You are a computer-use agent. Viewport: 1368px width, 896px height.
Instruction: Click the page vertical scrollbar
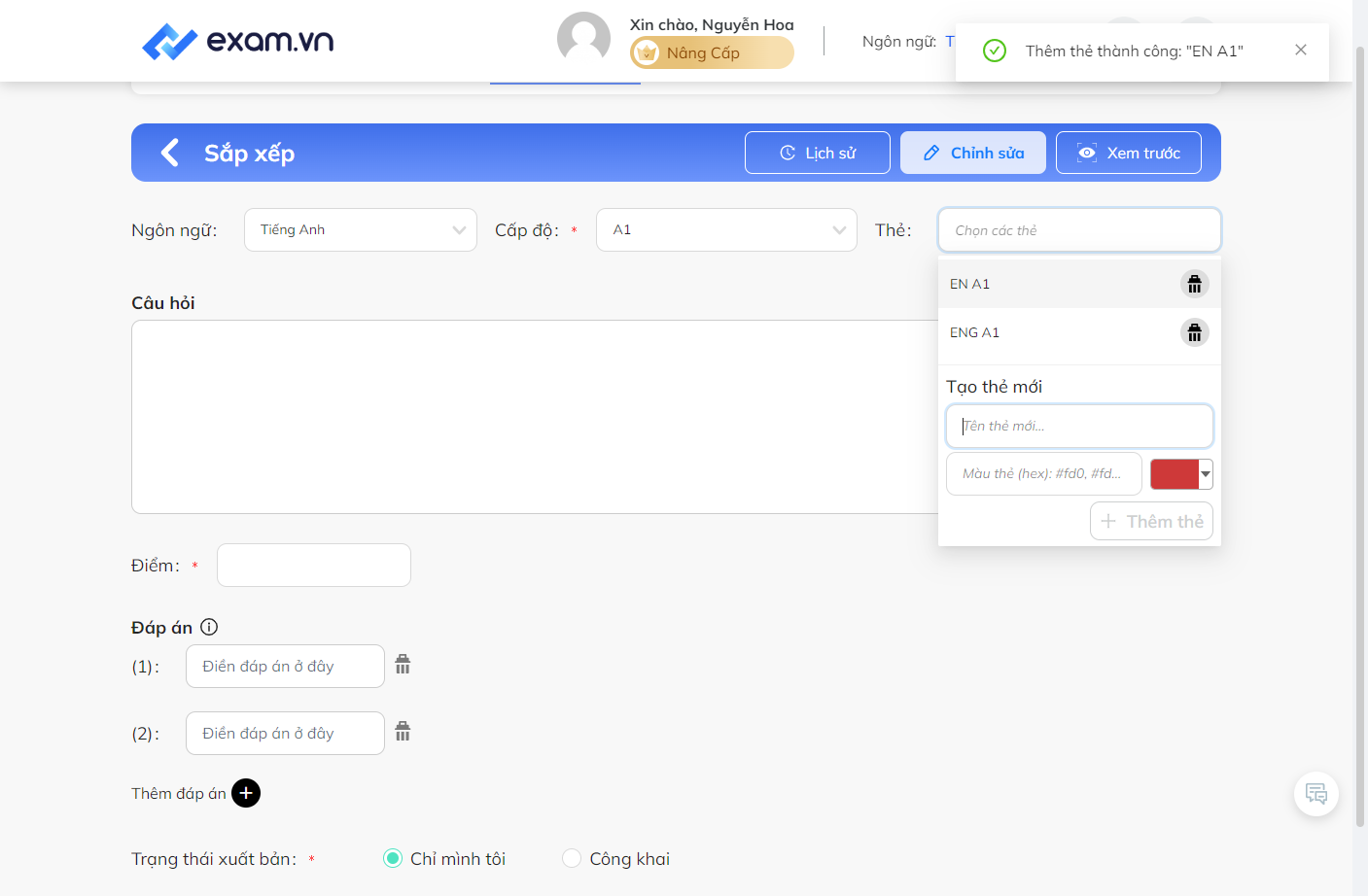coord(1360,437)
